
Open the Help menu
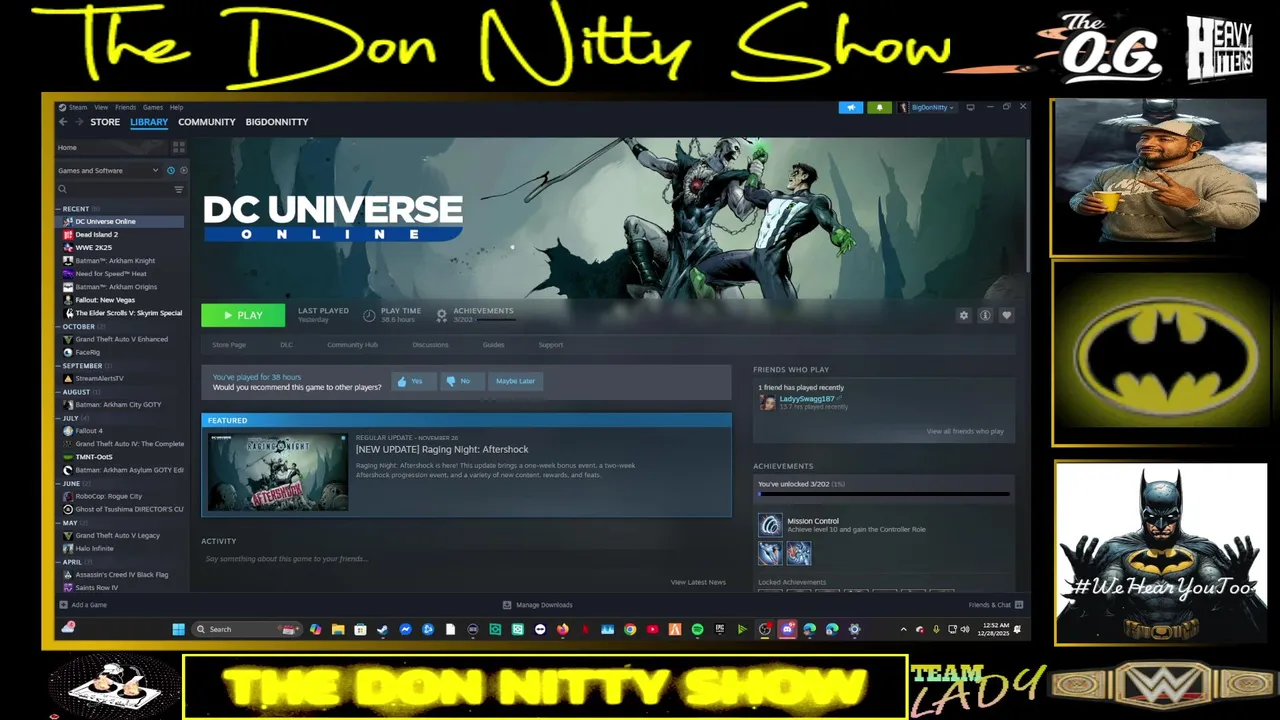pyautogui.click(x=176, y=107)
